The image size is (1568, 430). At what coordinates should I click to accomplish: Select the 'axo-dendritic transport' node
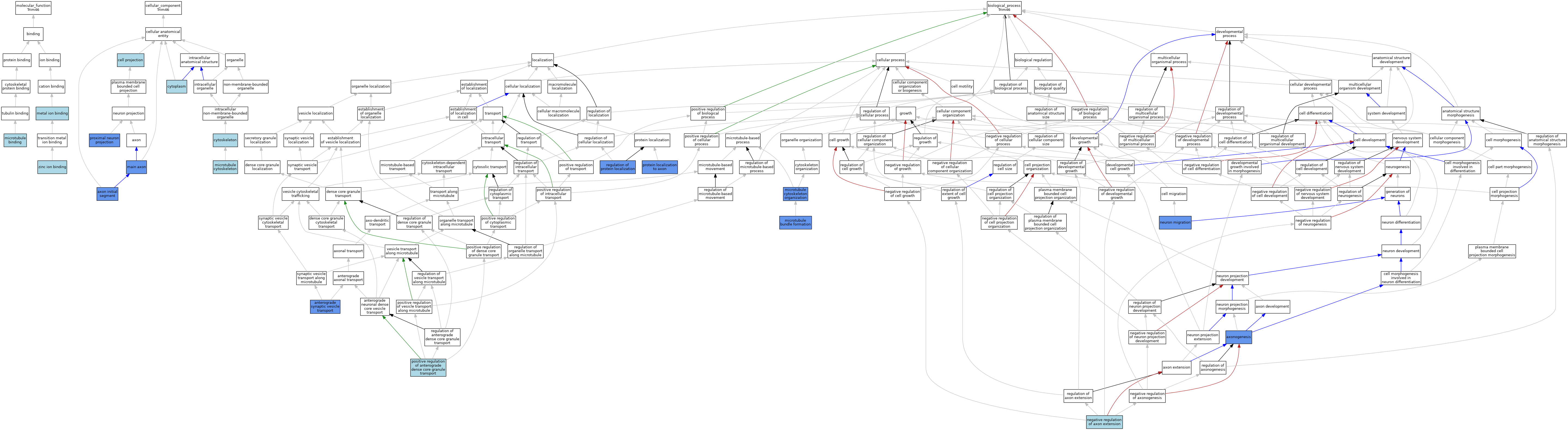(377, 222)
